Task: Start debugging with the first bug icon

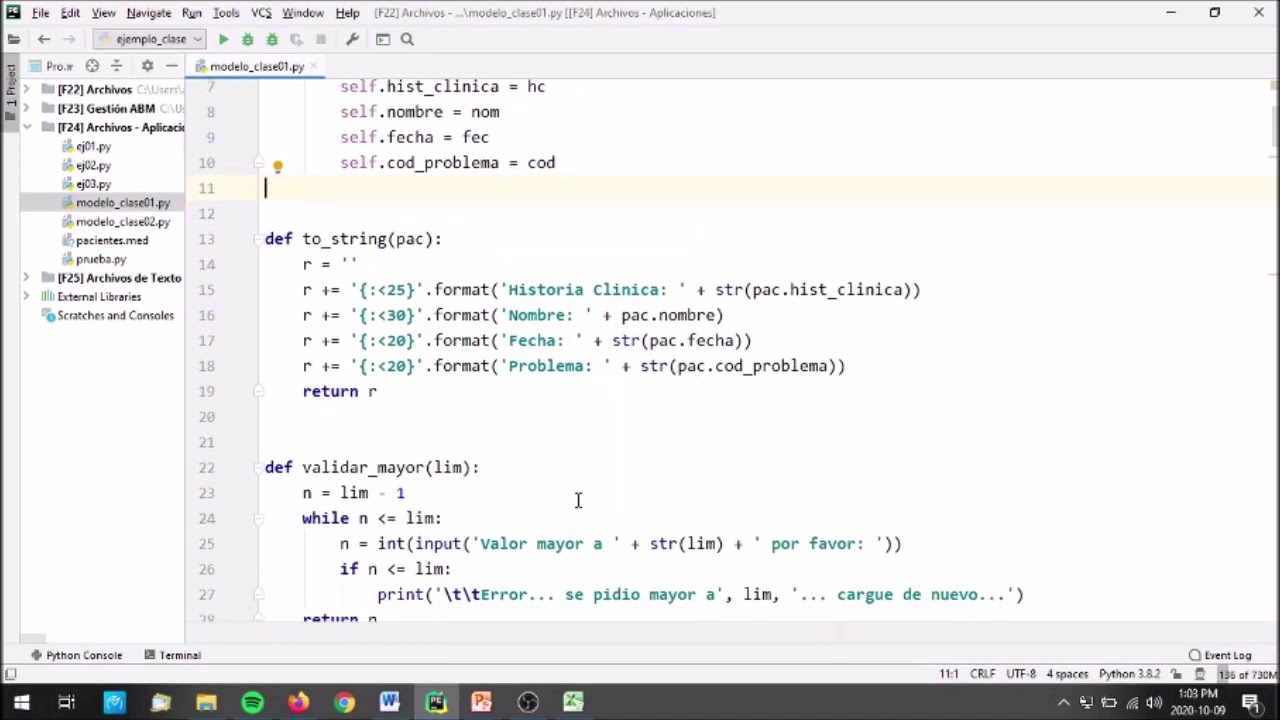Action: [x=248, y=39]
